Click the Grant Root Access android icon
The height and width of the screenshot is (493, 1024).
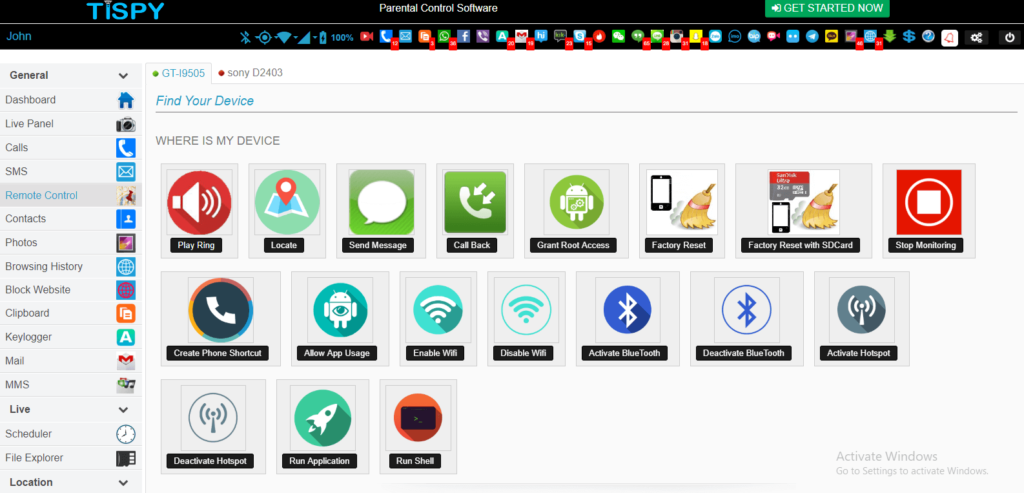(577, 202)
